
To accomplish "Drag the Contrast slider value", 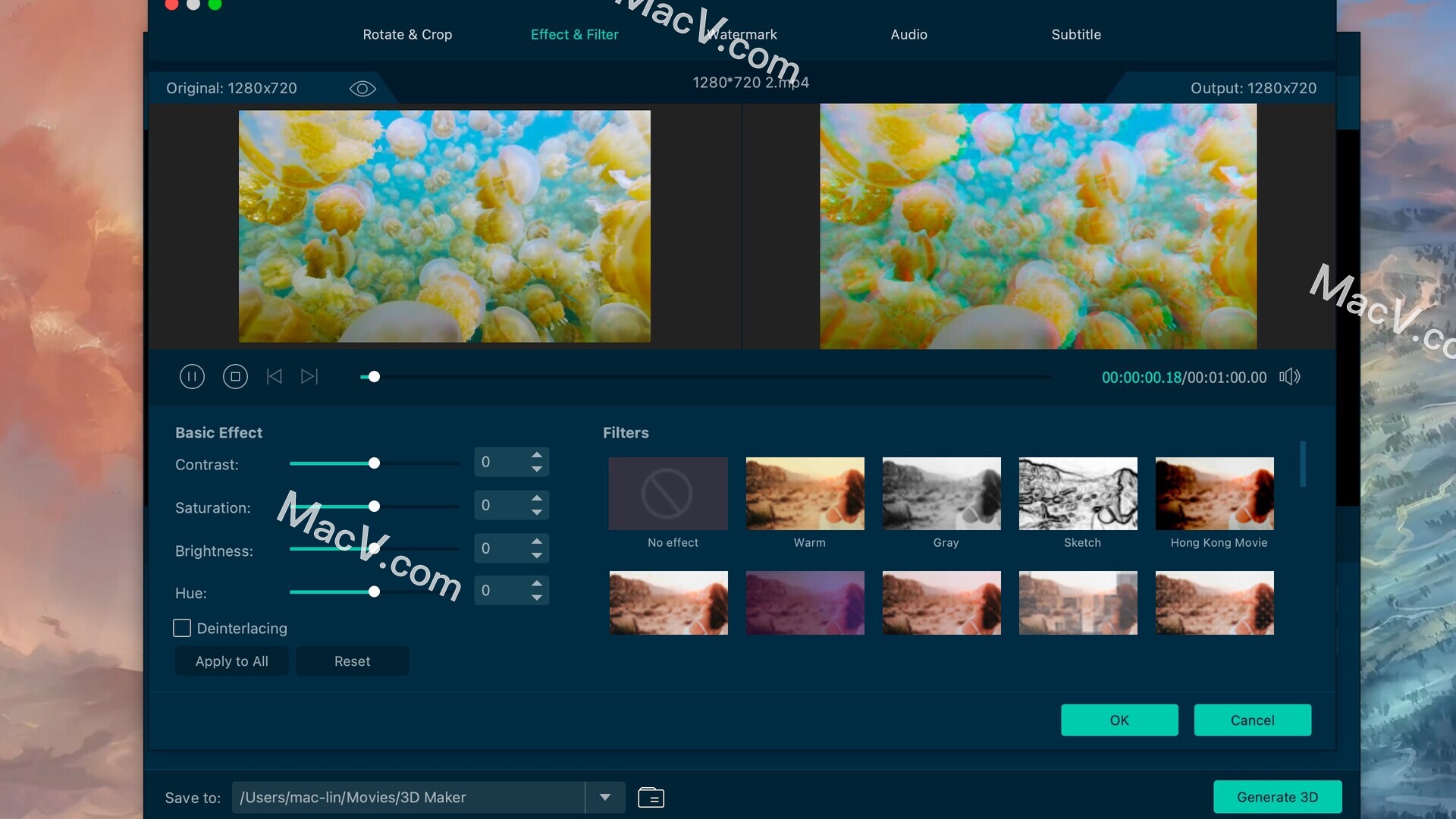I will pos(374,463).
